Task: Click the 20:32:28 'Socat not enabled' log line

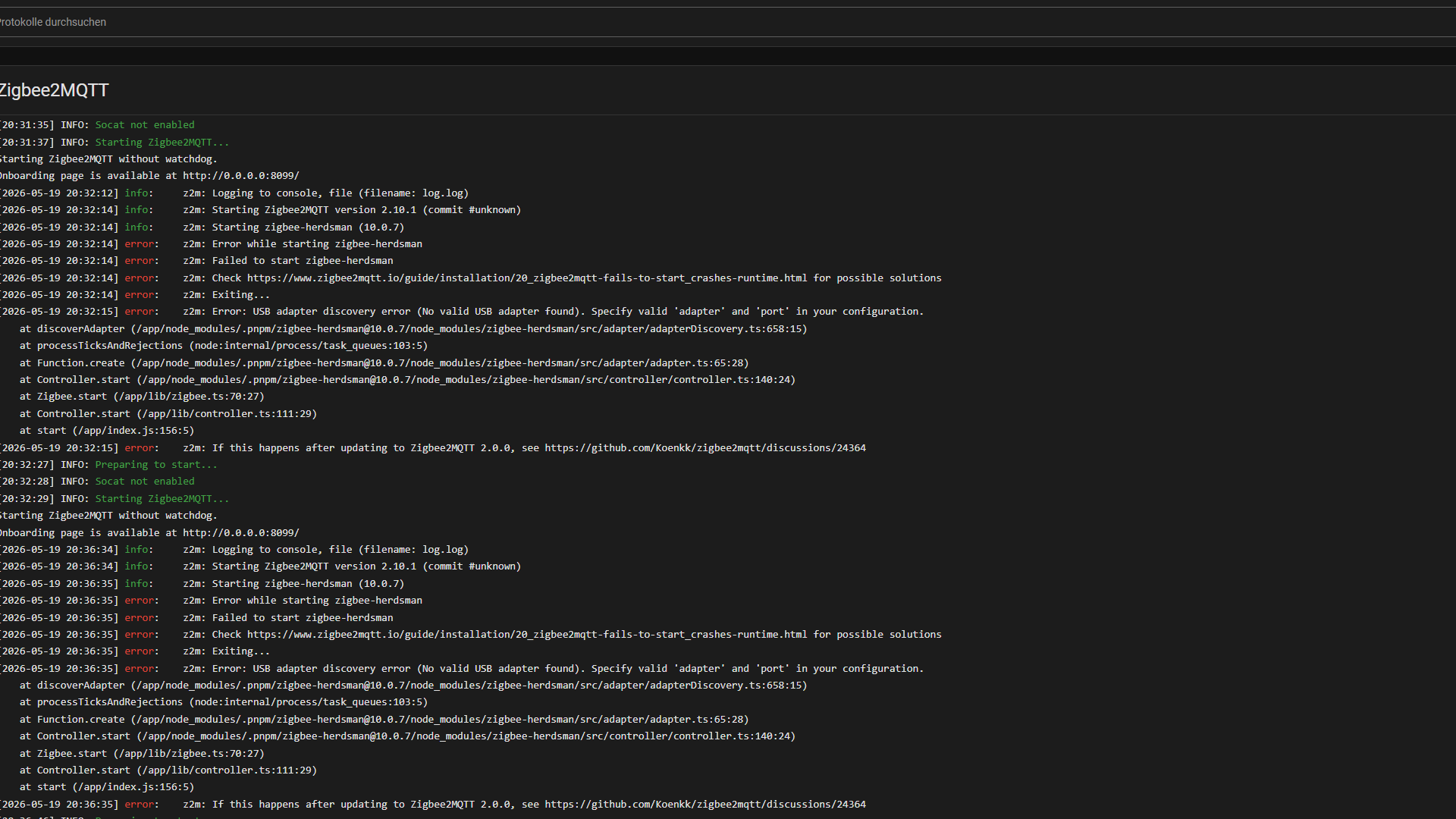Action: (x=97, y=482)
